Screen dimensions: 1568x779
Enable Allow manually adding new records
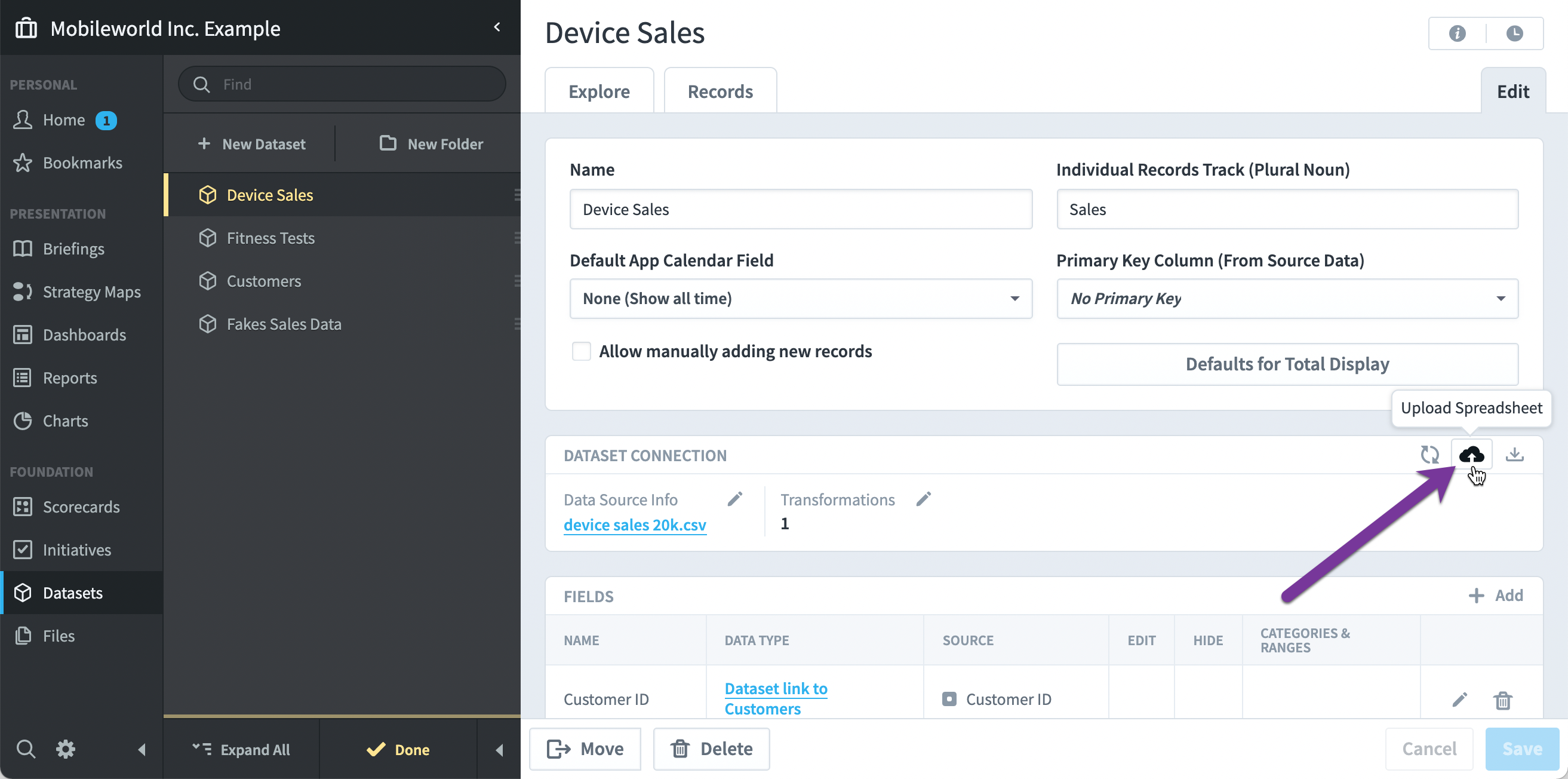(582, 351)
